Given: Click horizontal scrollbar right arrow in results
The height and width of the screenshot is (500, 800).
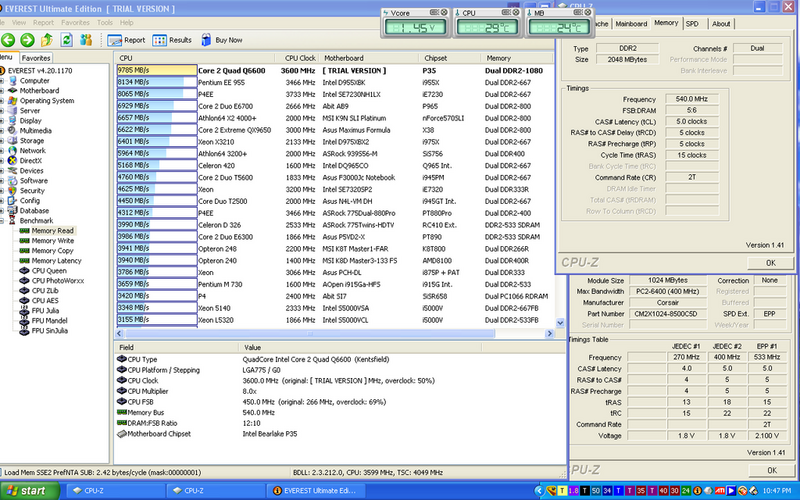Looking at the screenshot, I should tap(549, 333).
